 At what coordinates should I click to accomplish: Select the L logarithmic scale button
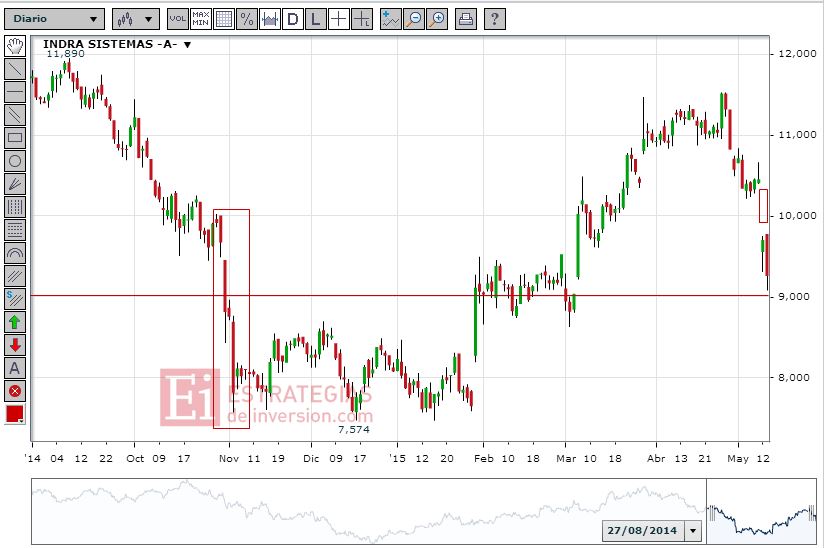pyautogui.click(x=316, y=19)
